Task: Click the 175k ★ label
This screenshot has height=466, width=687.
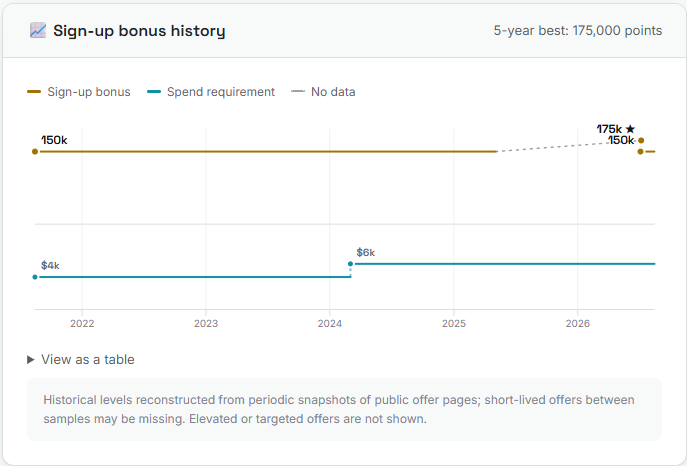Action: pyautogui.click(x=616, y=129)
